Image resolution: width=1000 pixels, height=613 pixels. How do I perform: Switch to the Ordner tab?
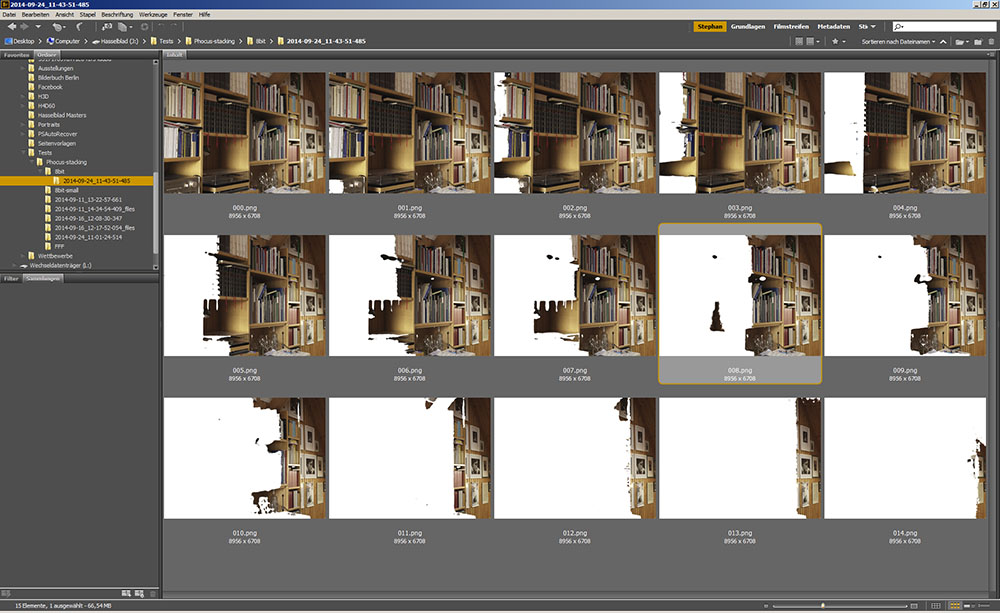click(x=46, y=55)
